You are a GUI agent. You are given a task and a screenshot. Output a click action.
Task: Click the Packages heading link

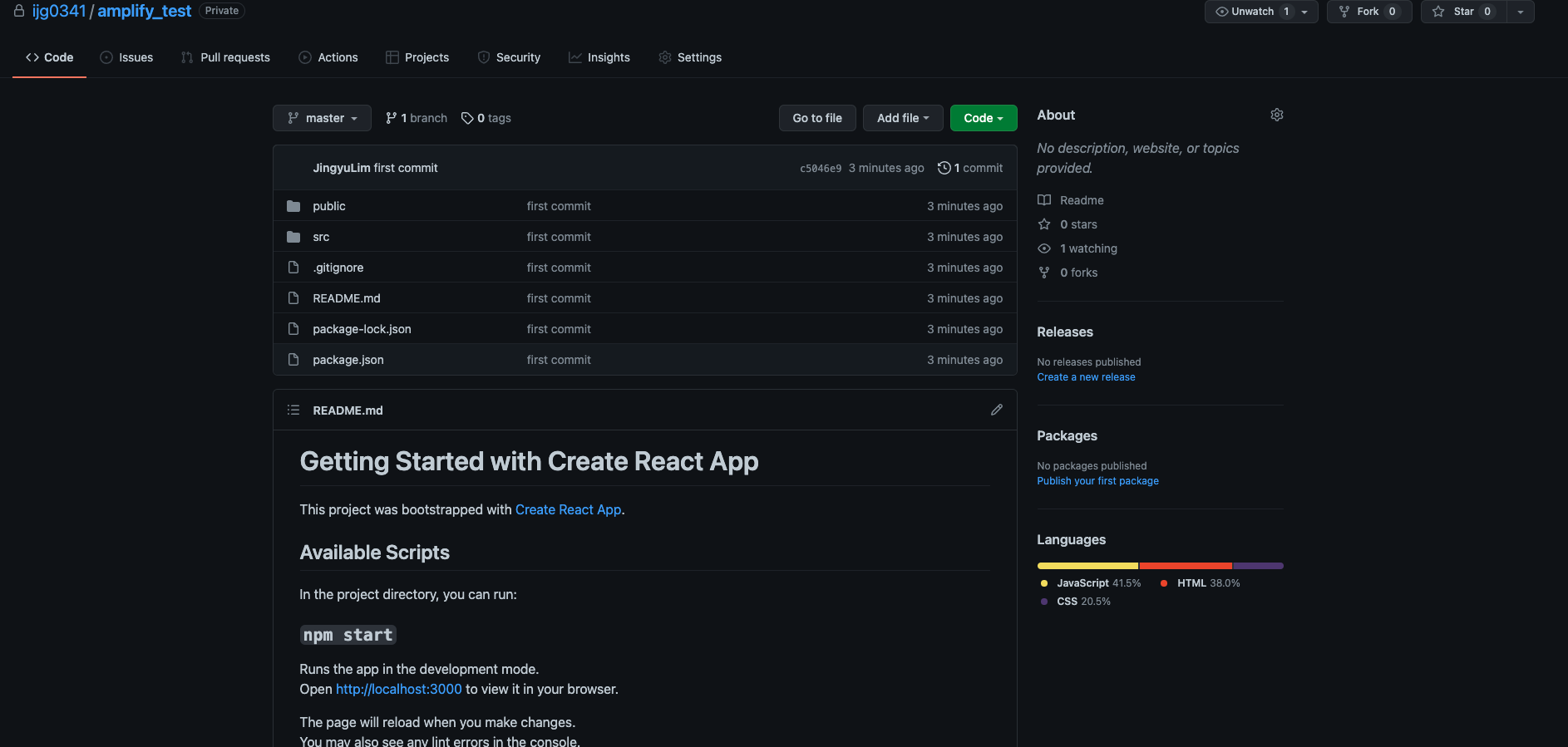1067,435
